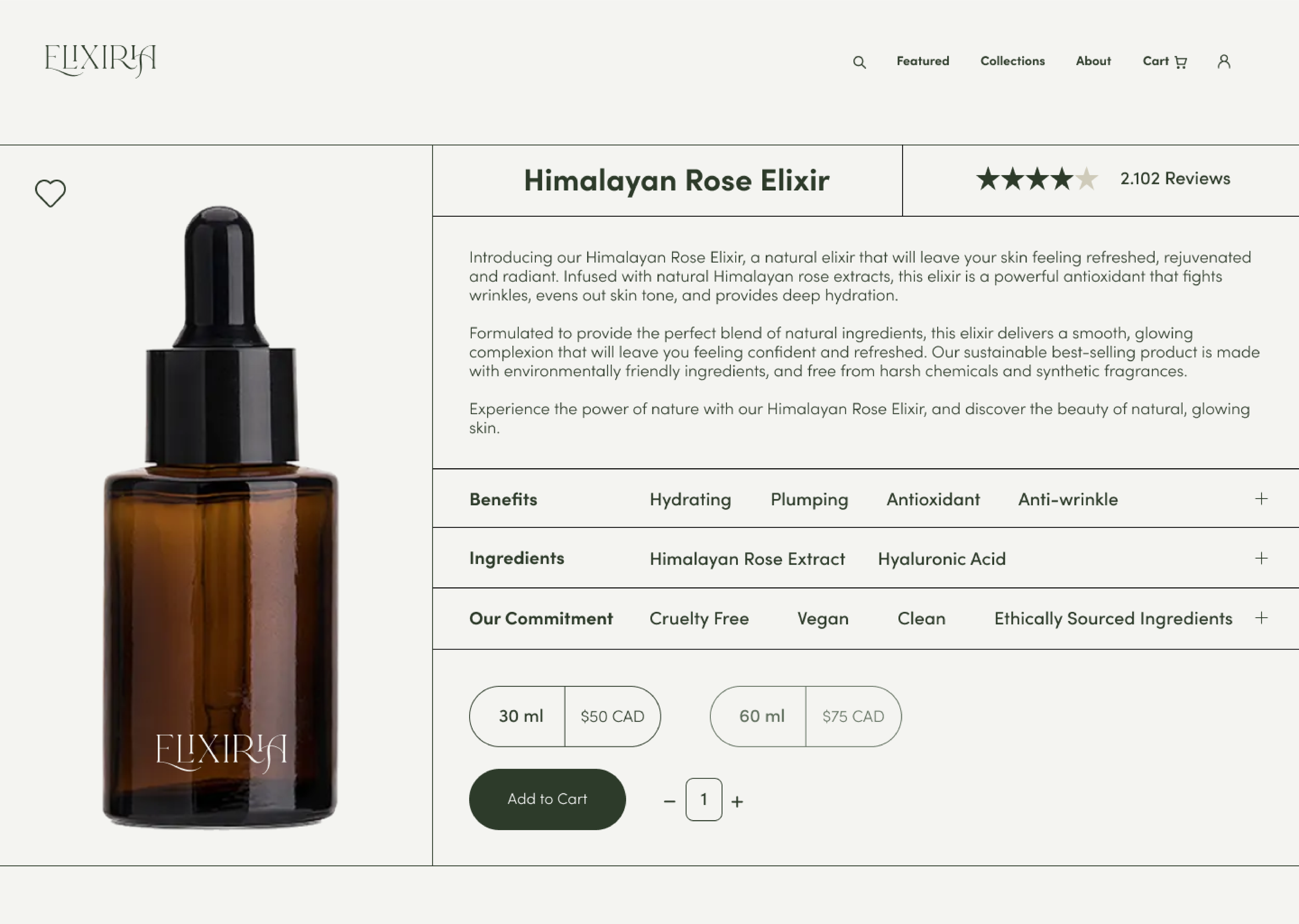
Task: Select the 60 ml size option
Action: [805, 716]
